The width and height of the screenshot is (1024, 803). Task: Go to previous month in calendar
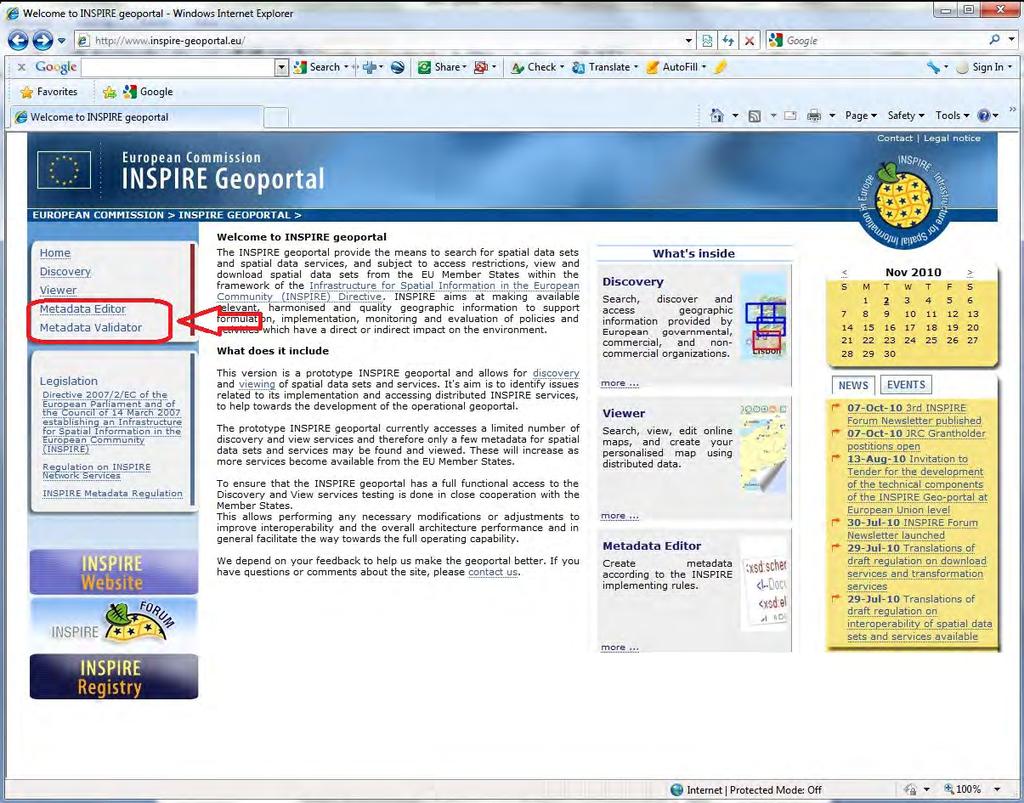point(844,273)
